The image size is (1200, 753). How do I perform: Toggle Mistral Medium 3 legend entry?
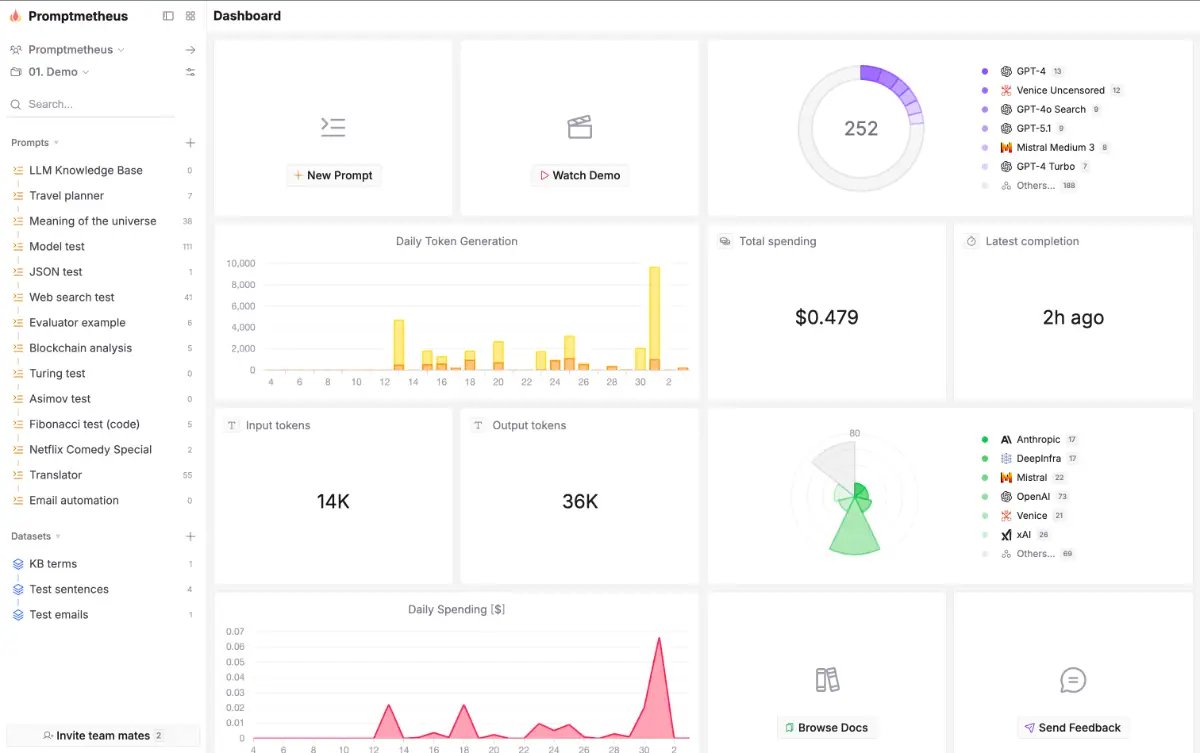pyautogui.click(x=1054, y=148)
